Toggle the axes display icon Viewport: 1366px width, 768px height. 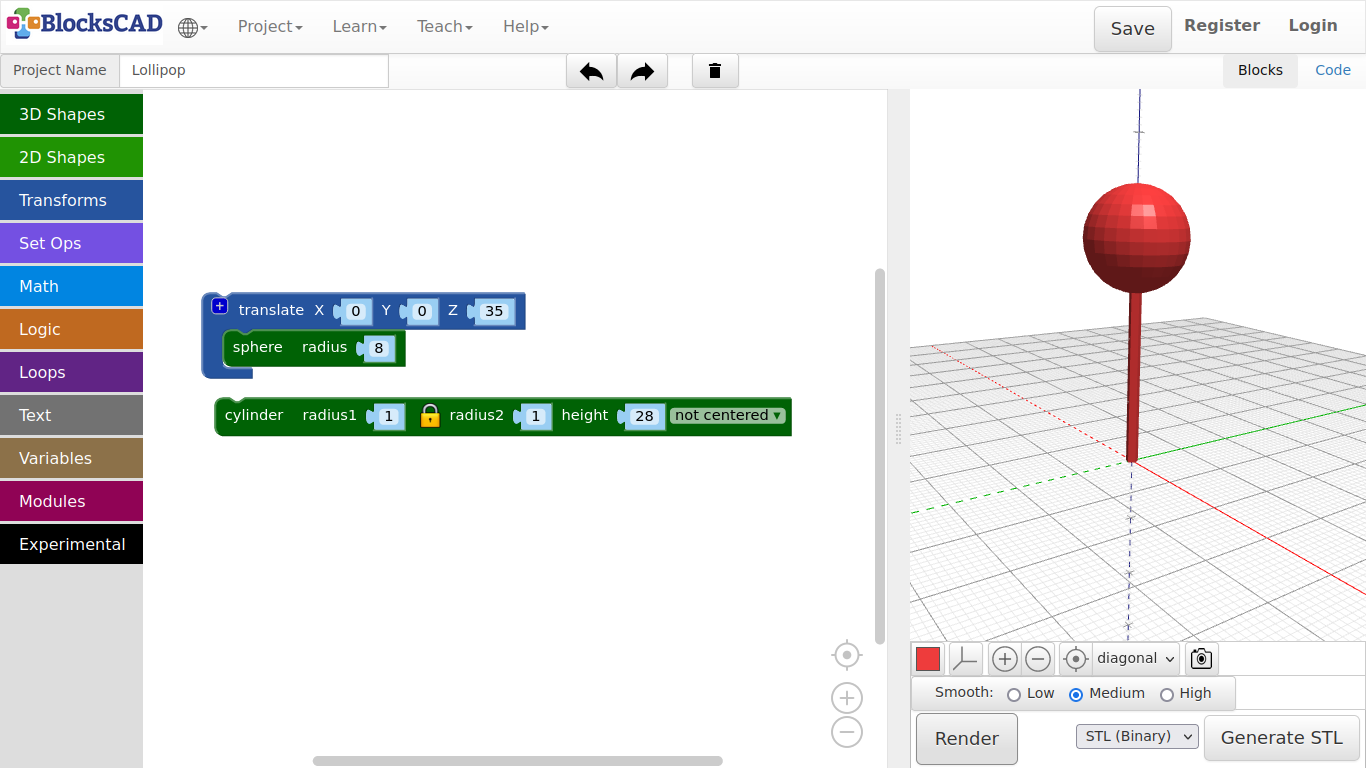point(965,659)
